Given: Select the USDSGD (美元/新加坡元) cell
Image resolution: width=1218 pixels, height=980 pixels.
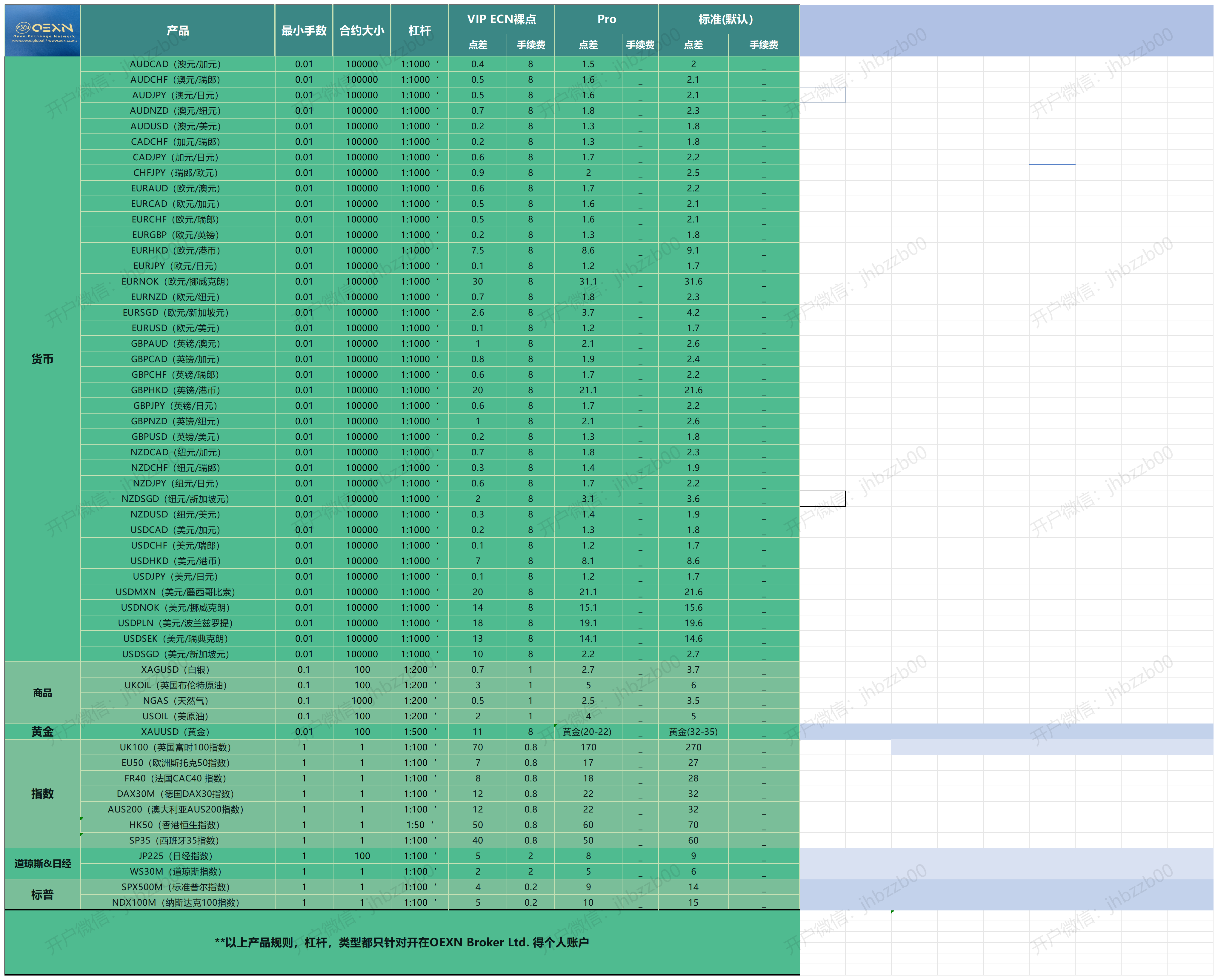Looking at the screenshot, I should coord(177,654).
